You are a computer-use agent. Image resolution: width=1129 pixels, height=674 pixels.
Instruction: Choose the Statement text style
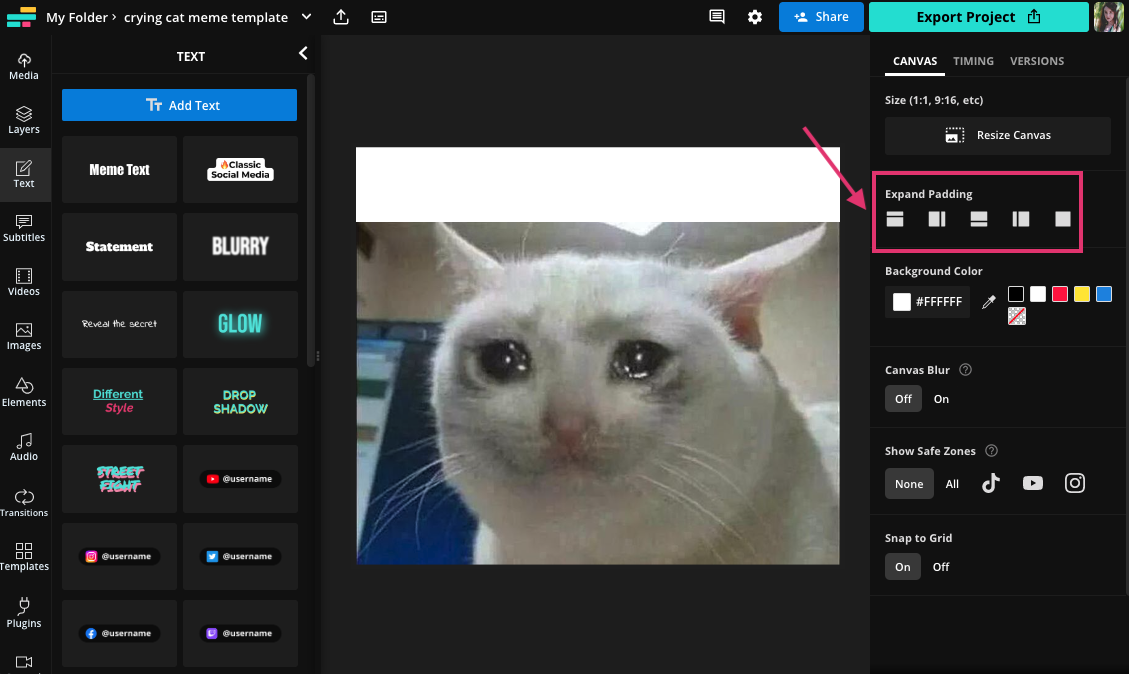[x=120, y=246]
